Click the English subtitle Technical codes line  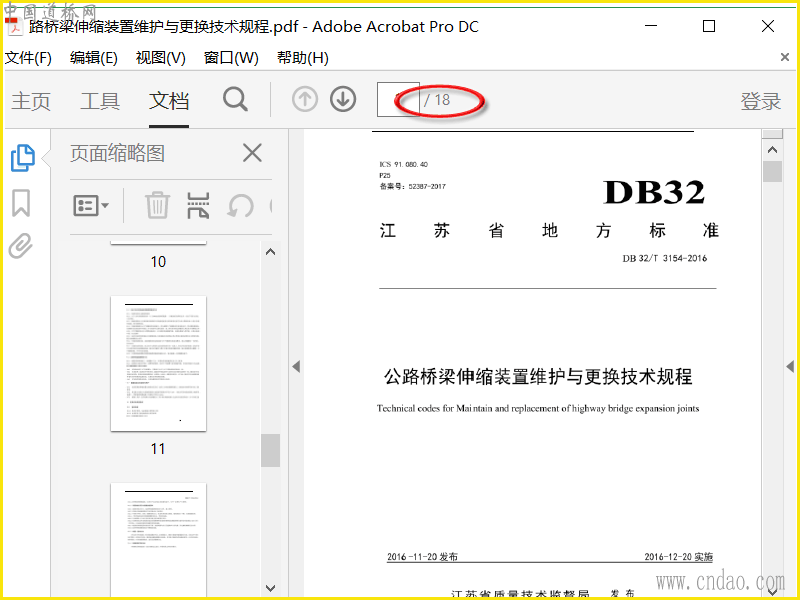click(x=538, y=408)
